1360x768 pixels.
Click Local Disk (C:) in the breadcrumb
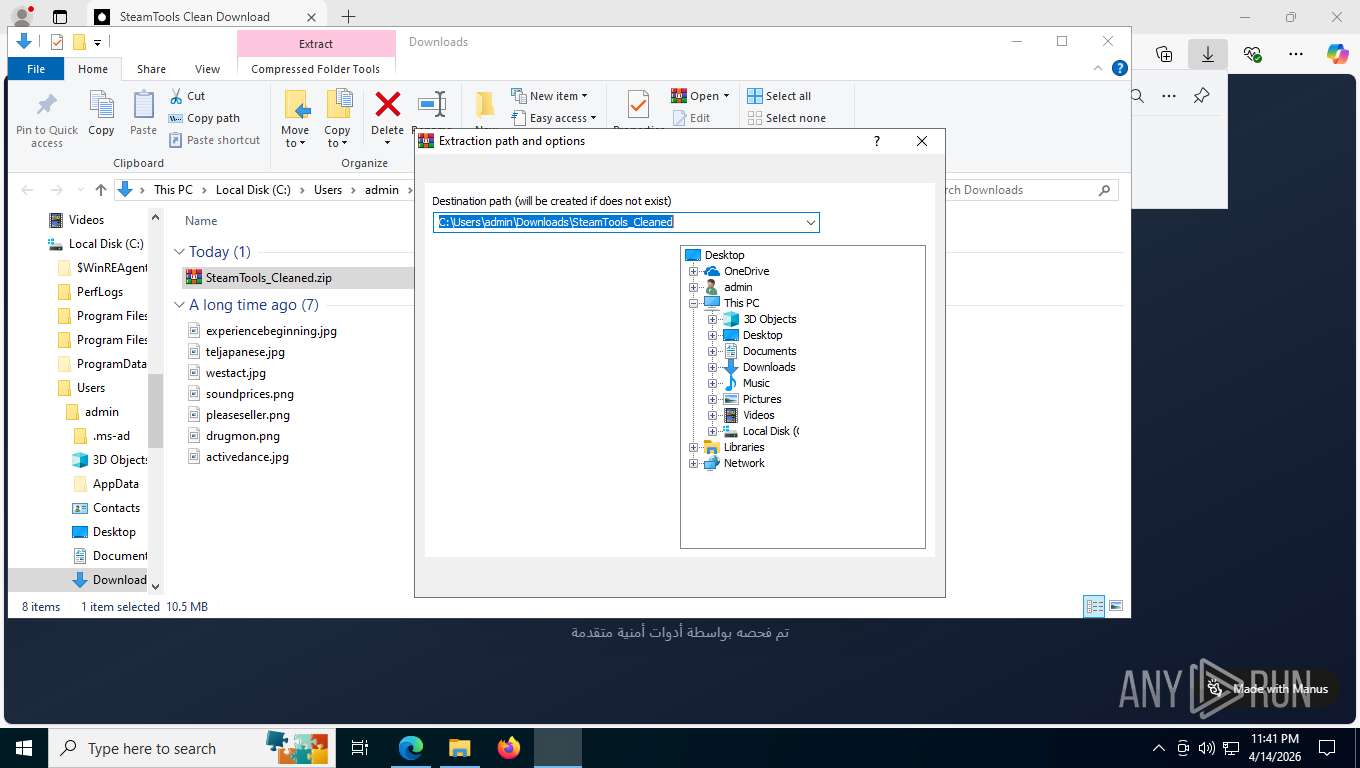252,190
